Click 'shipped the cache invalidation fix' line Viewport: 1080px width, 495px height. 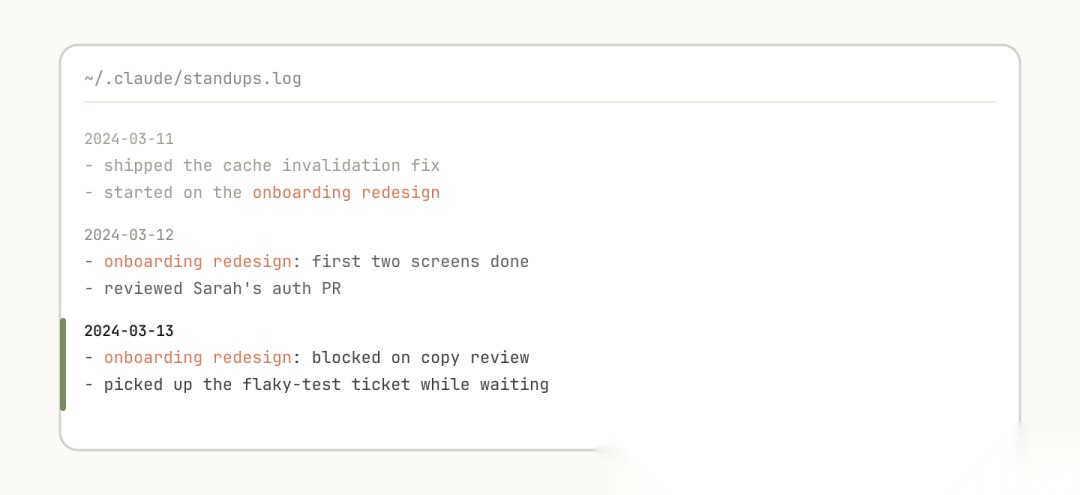262,166
